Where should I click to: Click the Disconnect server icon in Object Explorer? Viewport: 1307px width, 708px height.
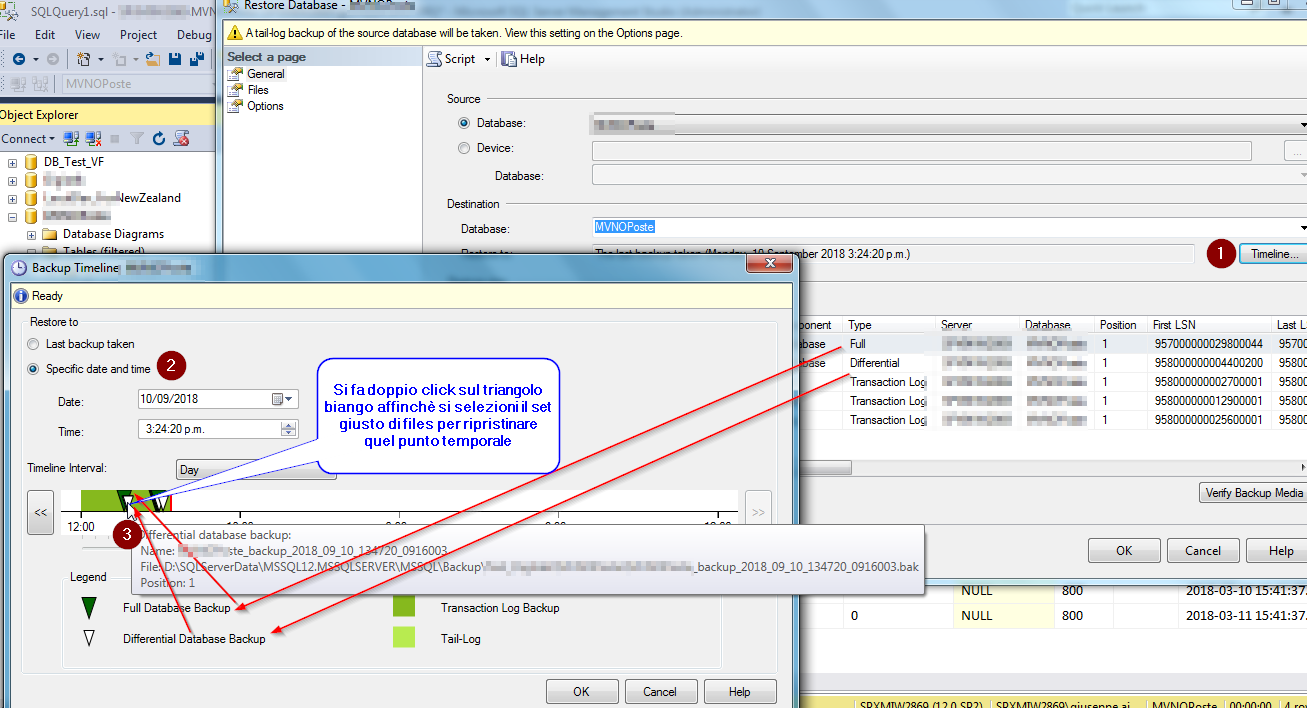pyautogui.click(x=92, y=138)
